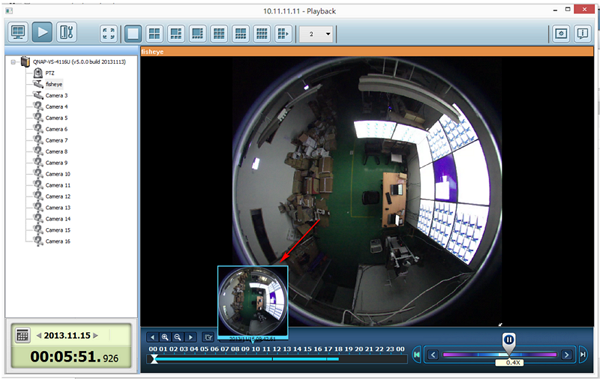
Task: Click the fisheye video display area
Action: click(367, 191)
